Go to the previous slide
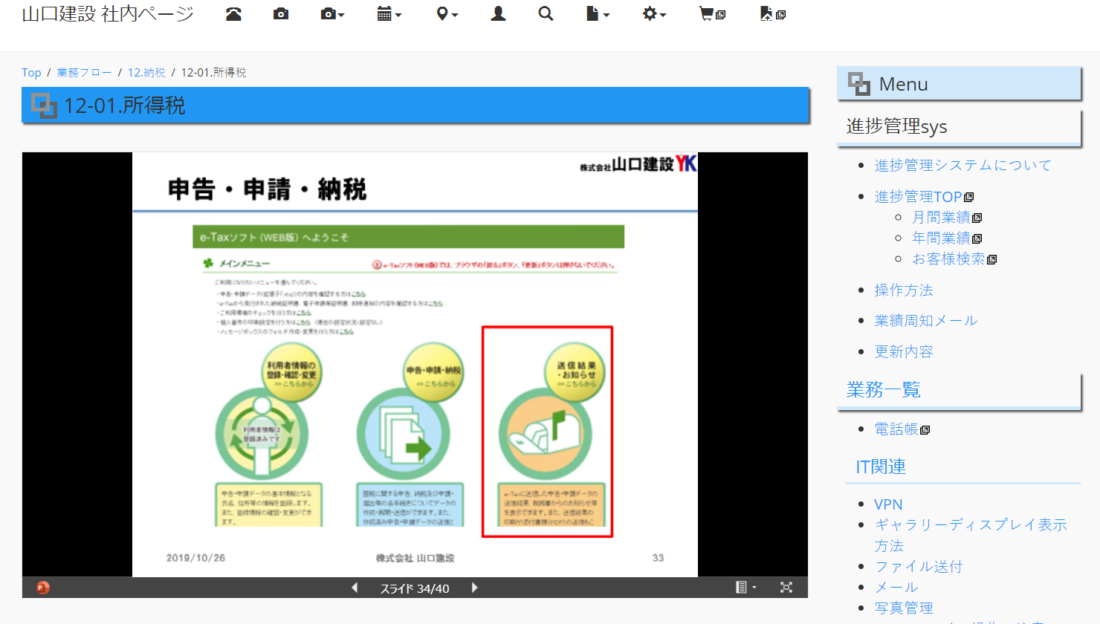Image resolution: width=1100 pixels, height=624 pixels. pos(354,588)
